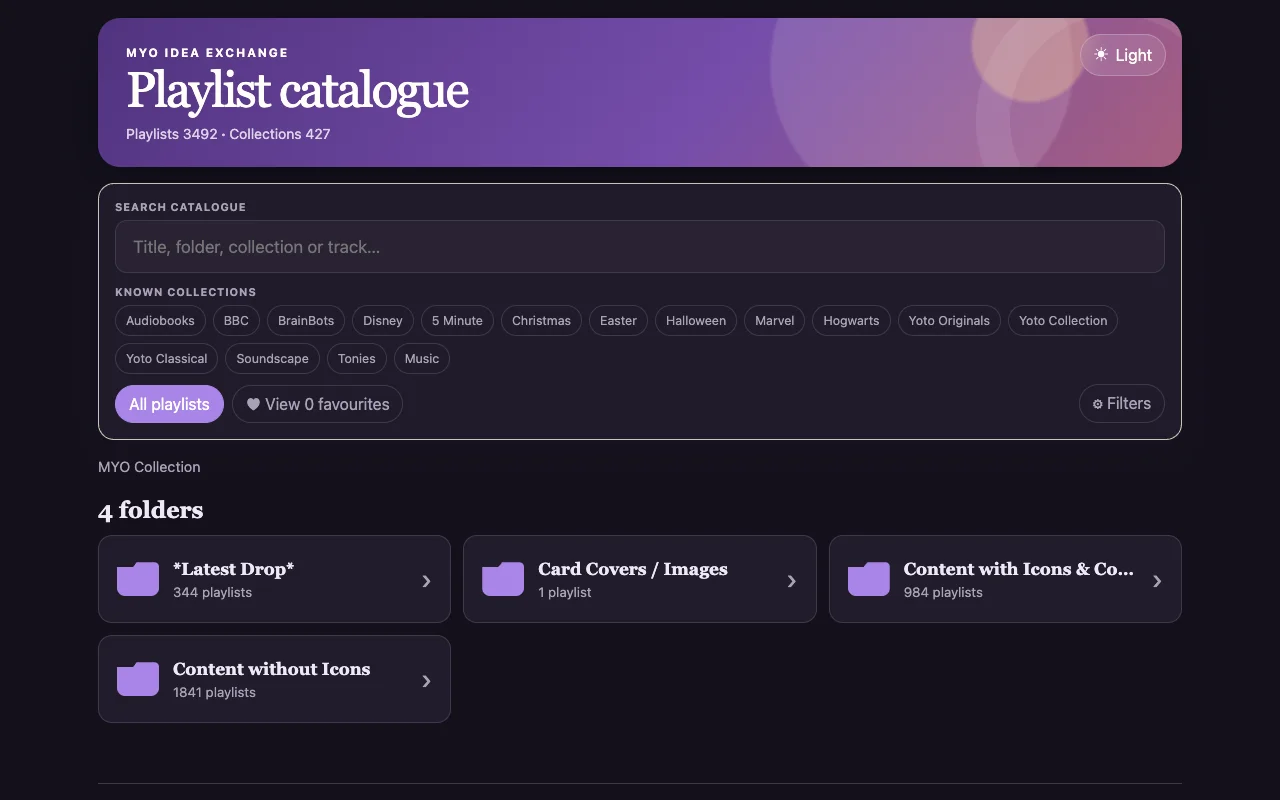Viewport: 1280px width, 800px height.
Task: Select the All playlists tab
Action: pyautogui.click(x=169, y=404)
